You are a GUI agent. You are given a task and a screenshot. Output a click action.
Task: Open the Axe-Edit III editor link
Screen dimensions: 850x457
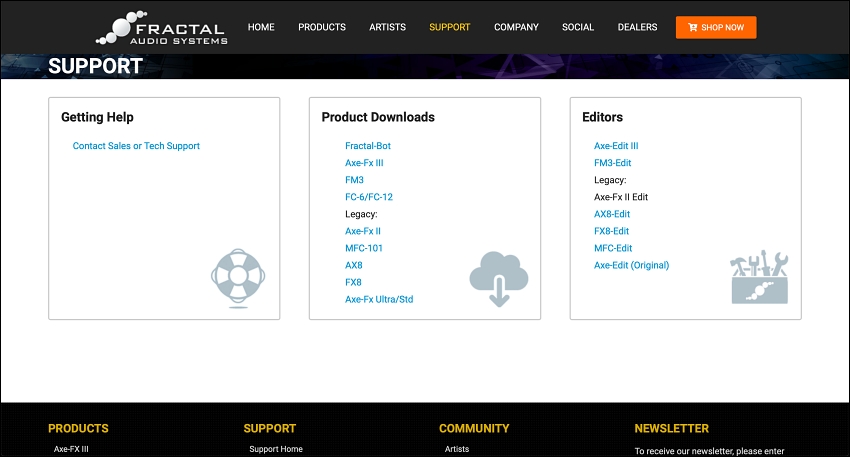click(x=616, y=146)
